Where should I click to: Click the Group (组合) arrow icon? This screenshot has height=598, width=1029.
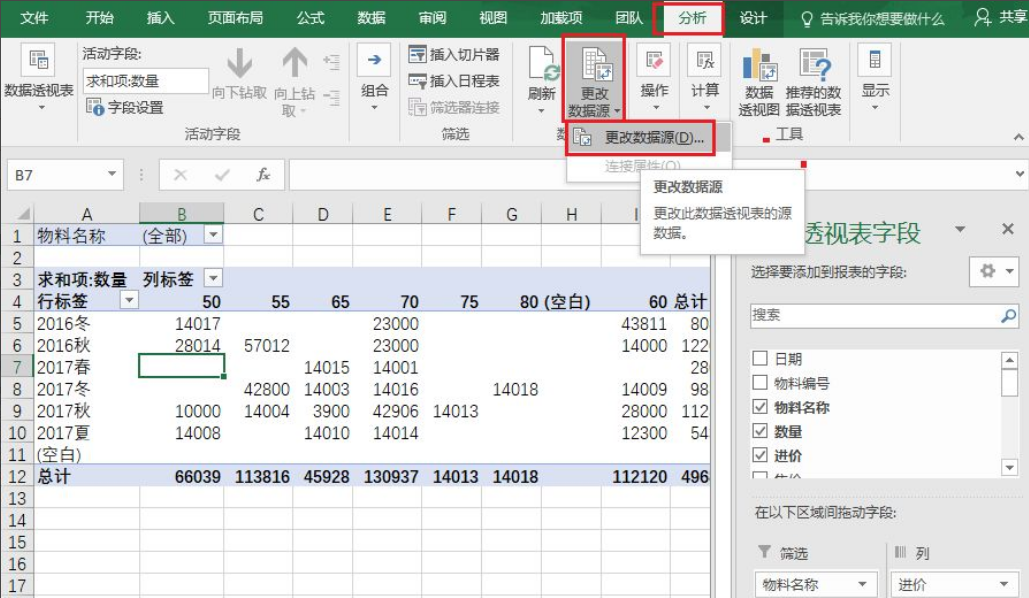374,61
